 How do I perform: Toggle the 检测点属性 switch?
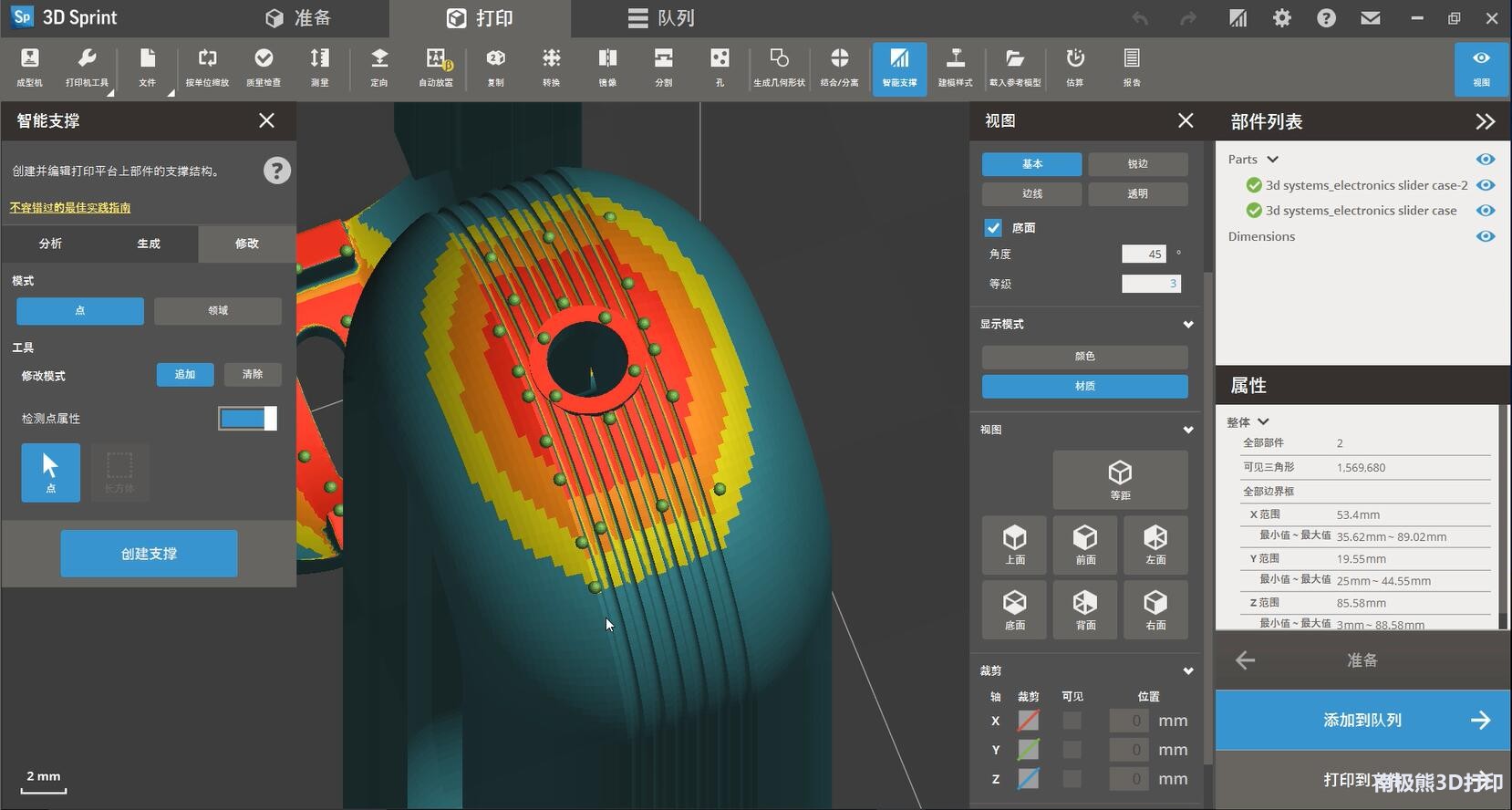(247, 418)
